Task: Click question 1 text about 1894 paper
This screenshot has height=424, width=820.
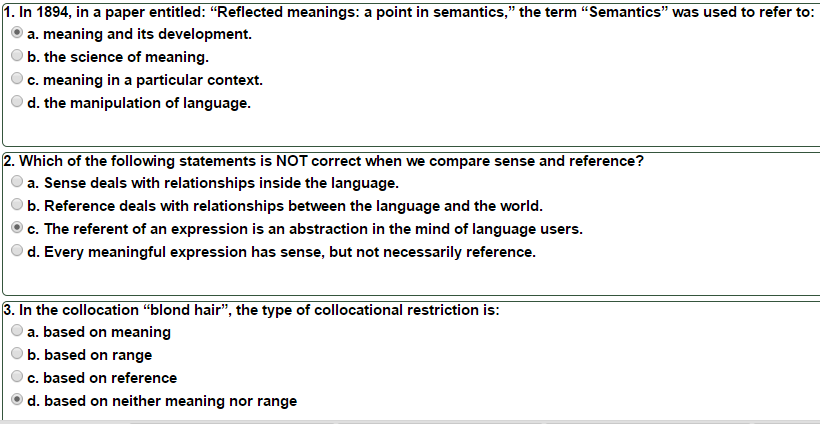Action: click(x=408, y=13)
